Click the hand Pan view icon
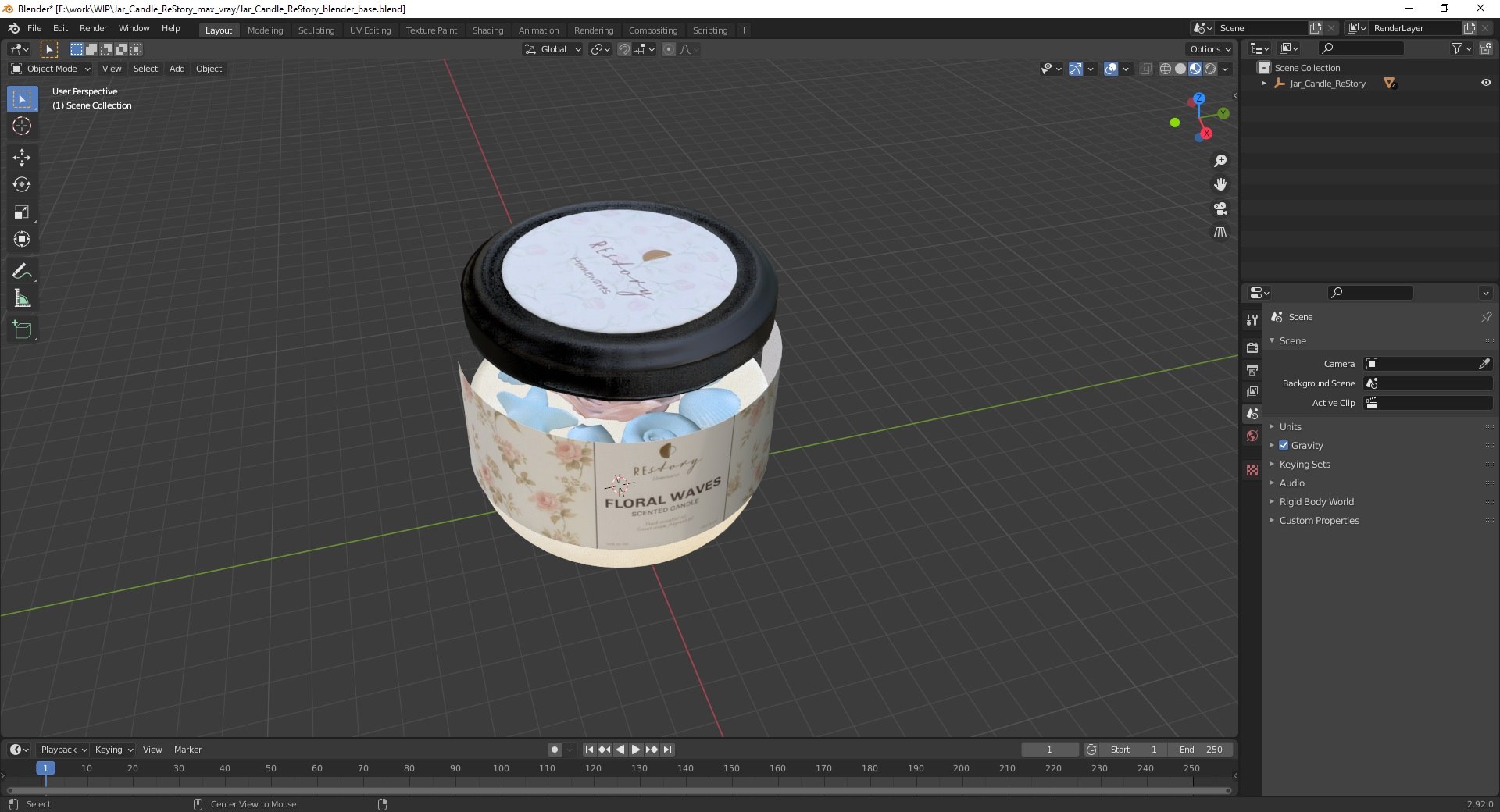1500x812 pixels. pyautogui.click(x=1220, y=185)
